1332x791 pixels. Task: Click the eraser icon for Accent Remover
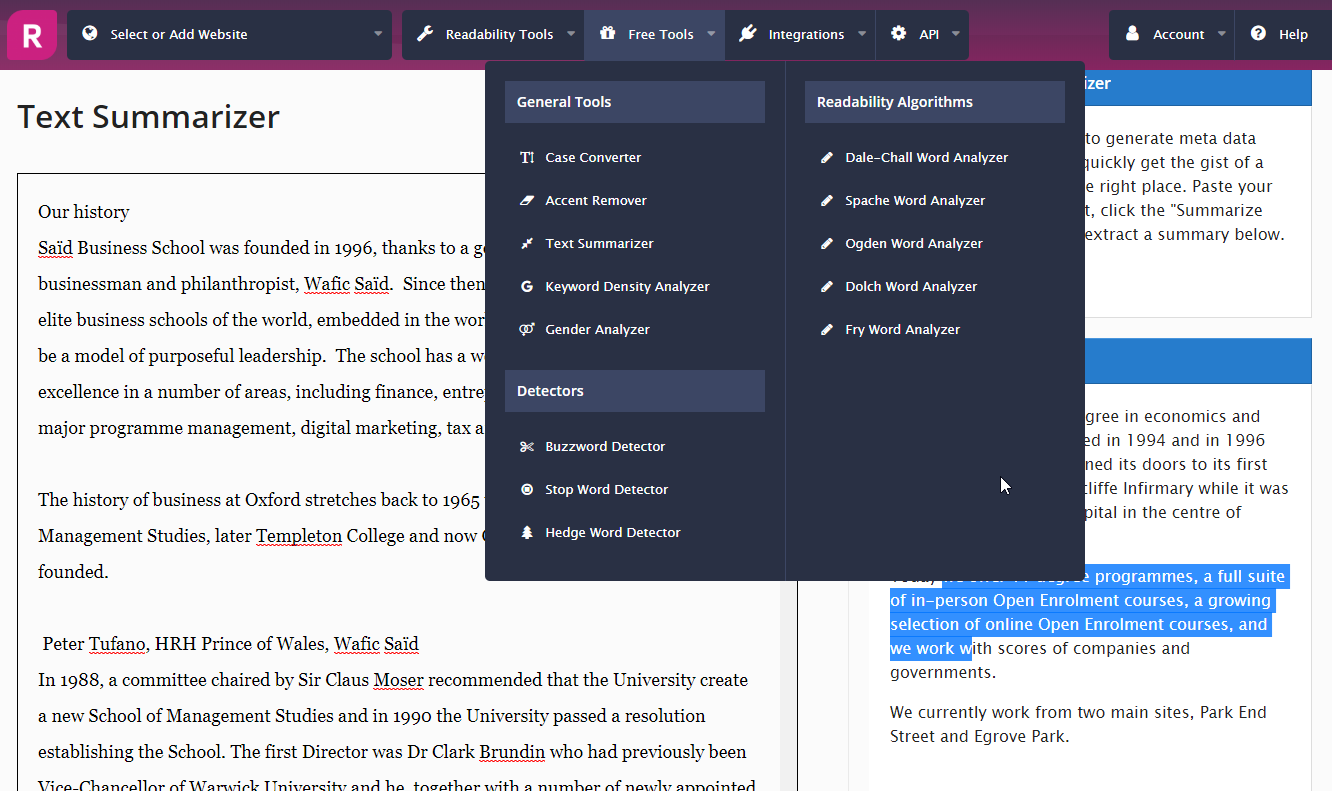pyautogui.click(x=527, y=200)
